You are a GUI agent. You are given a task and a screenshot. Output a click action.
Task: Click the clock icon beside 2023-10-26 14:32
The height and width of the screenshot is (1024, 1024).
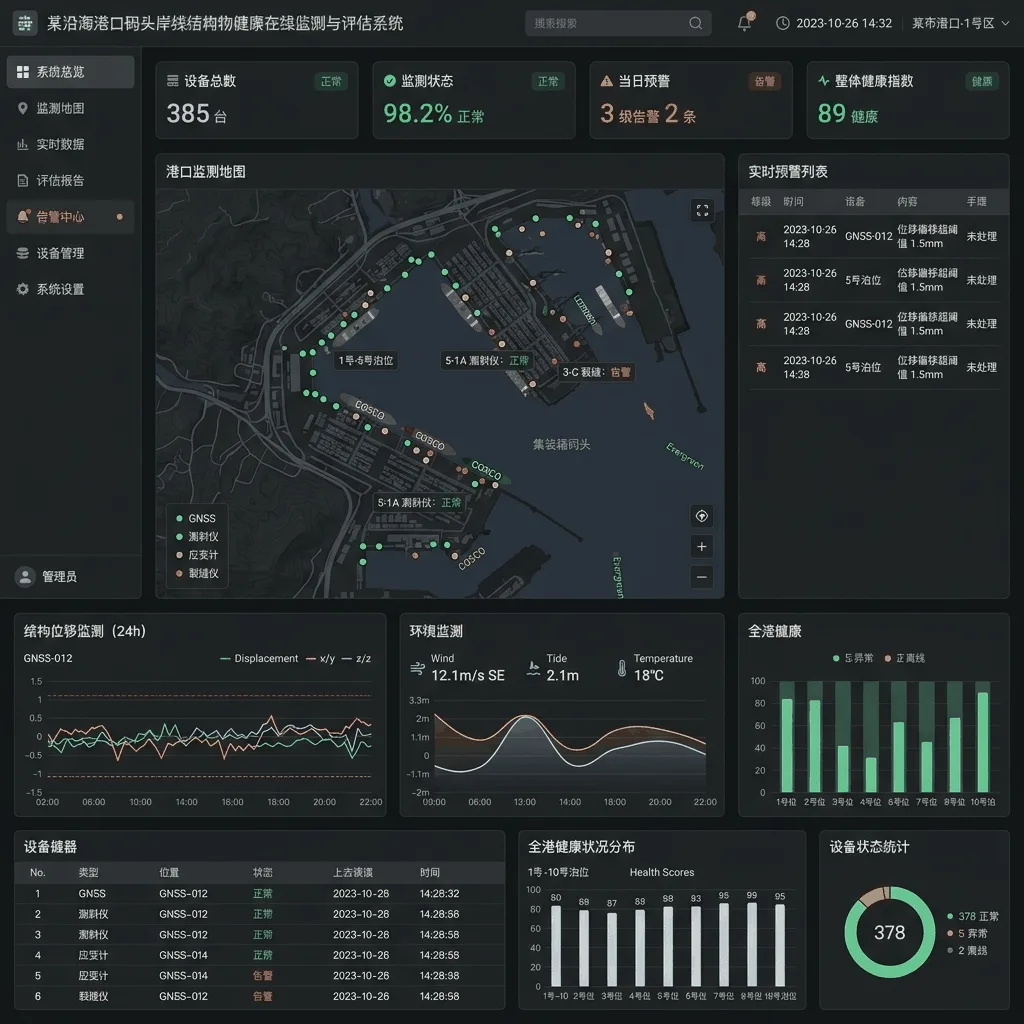click(782, 24)
